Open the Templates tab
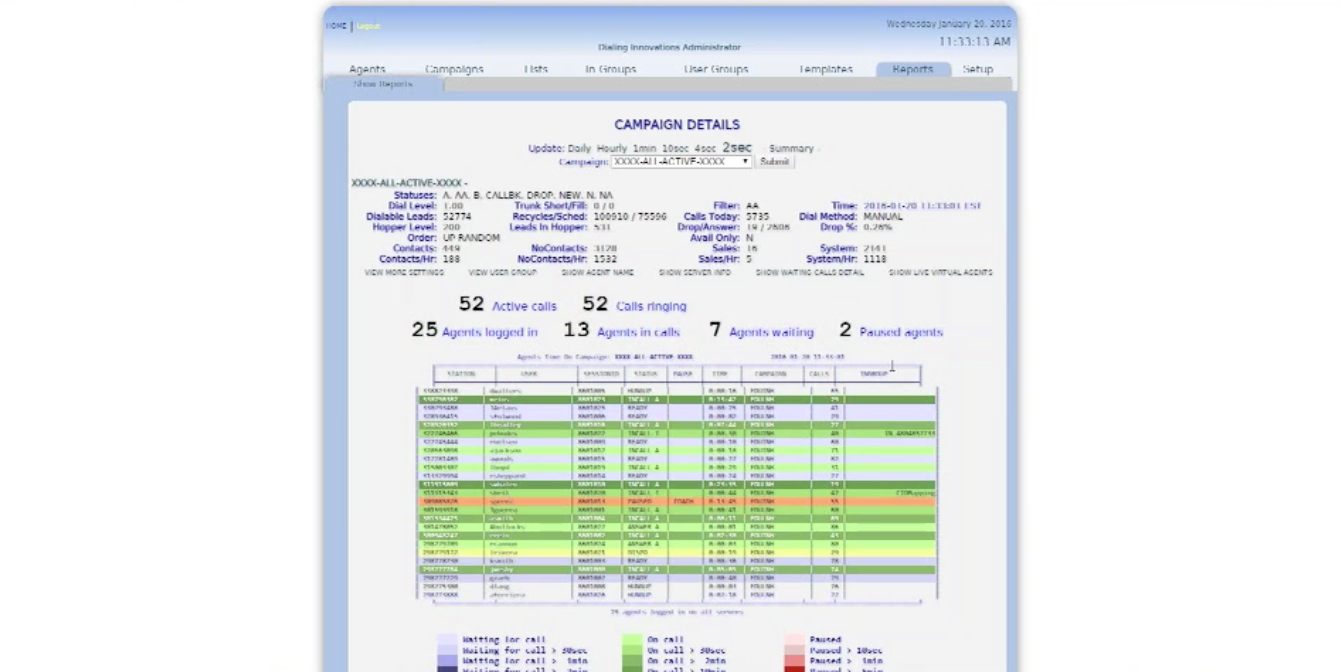The image size is (1341, 672). (826, 70)
